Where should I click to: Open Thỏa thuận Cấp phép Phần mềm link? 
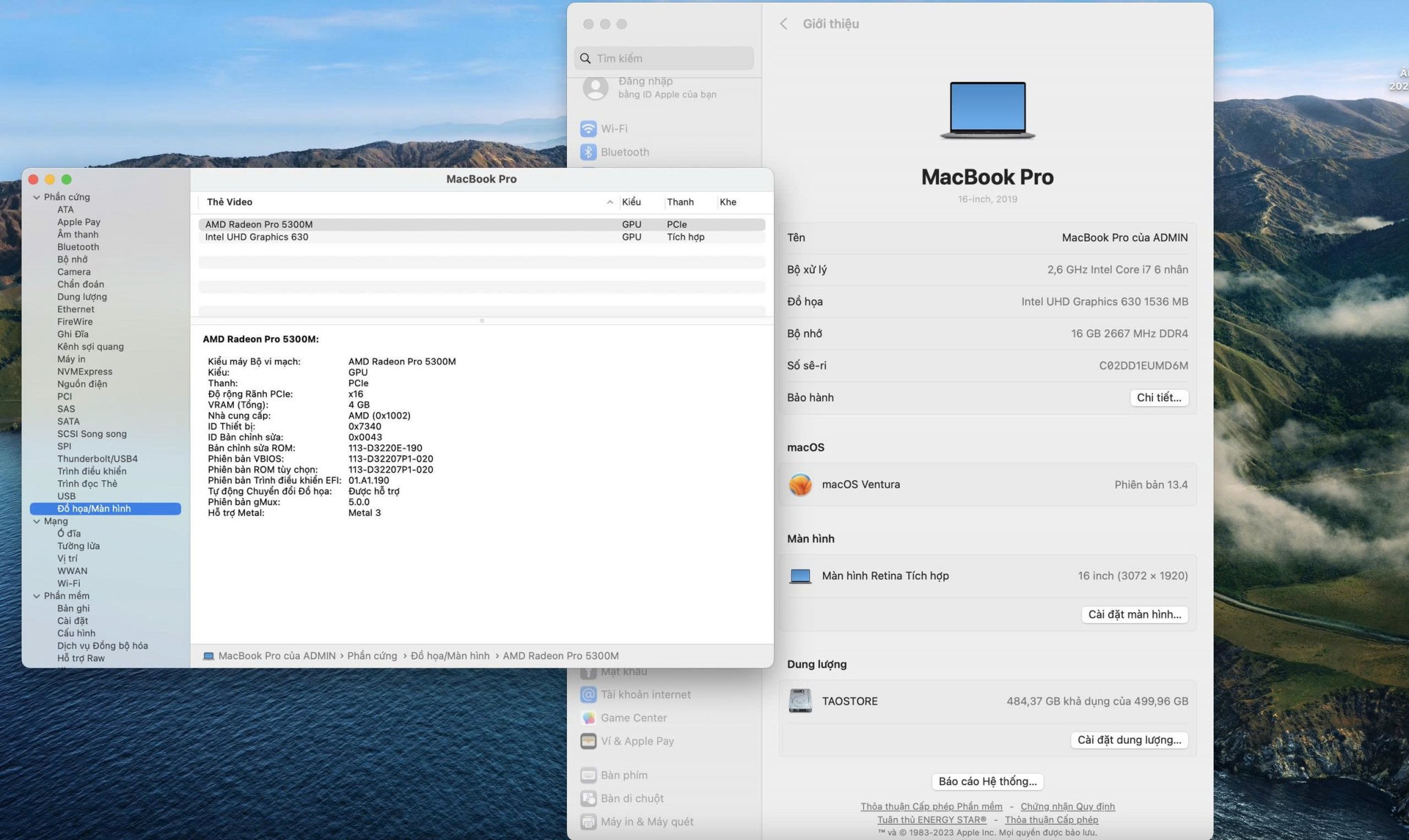pos(931,807)
